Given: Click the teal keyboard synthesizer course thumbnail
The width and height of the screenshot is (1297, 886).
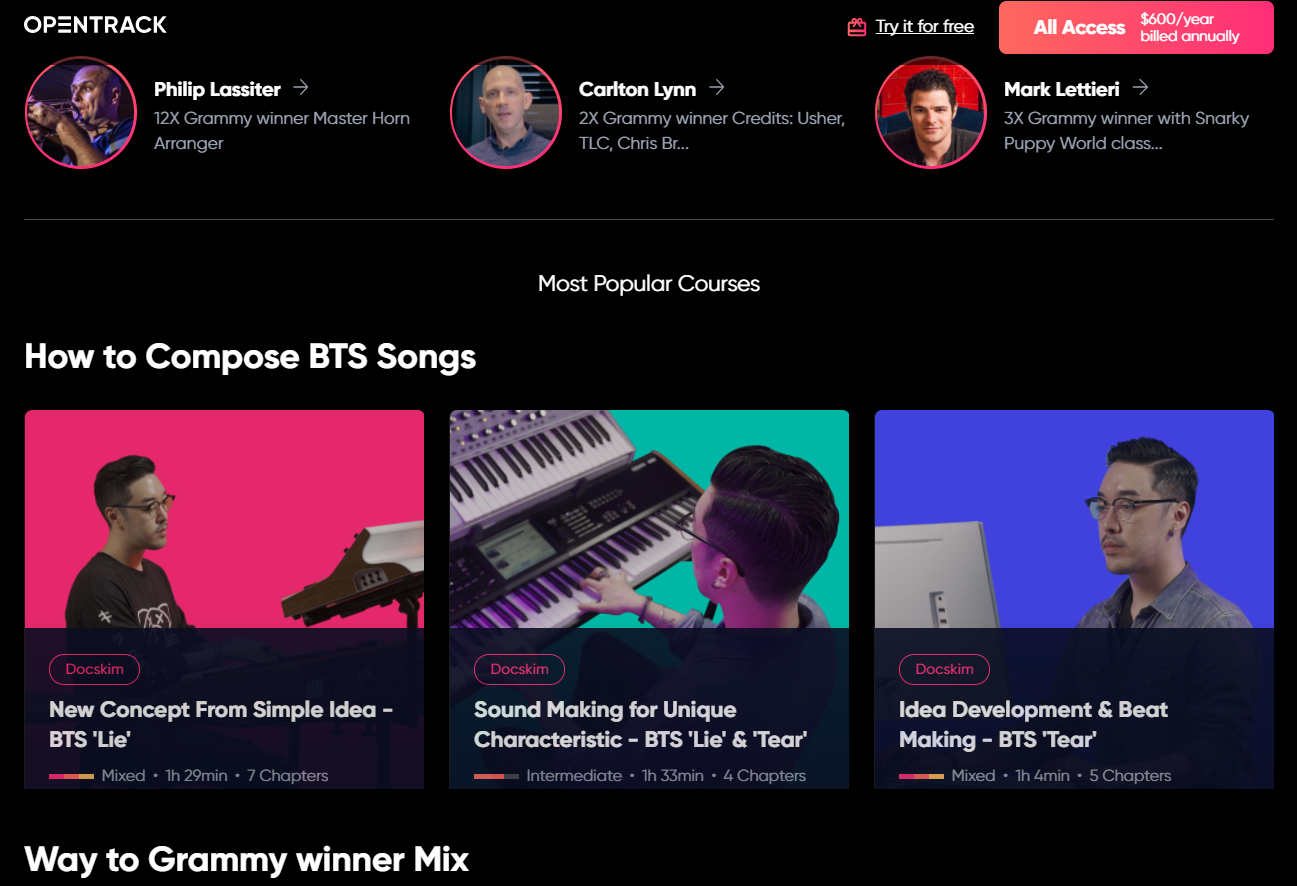Looking at the screenshot, I should tap(649, 519).
